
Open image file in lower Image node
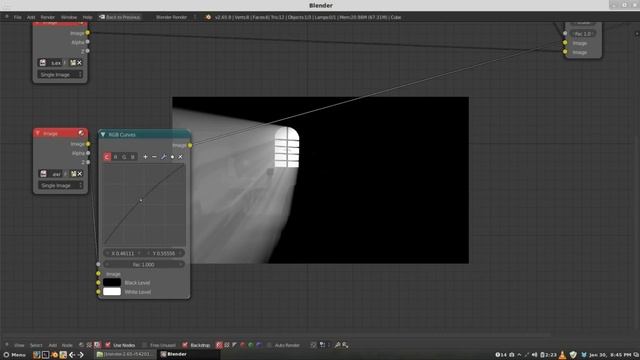[x=73, y=174]
